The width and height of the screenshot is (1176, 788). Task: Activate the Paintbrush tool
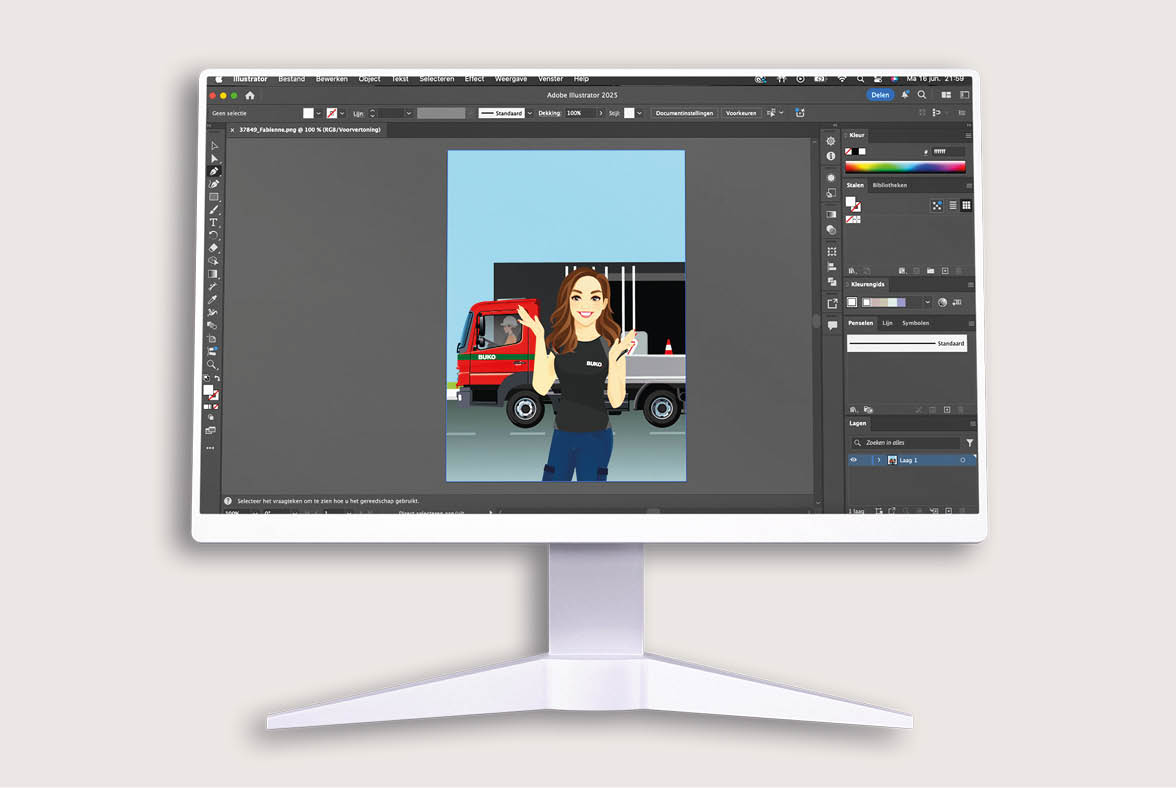coord(213,210)
